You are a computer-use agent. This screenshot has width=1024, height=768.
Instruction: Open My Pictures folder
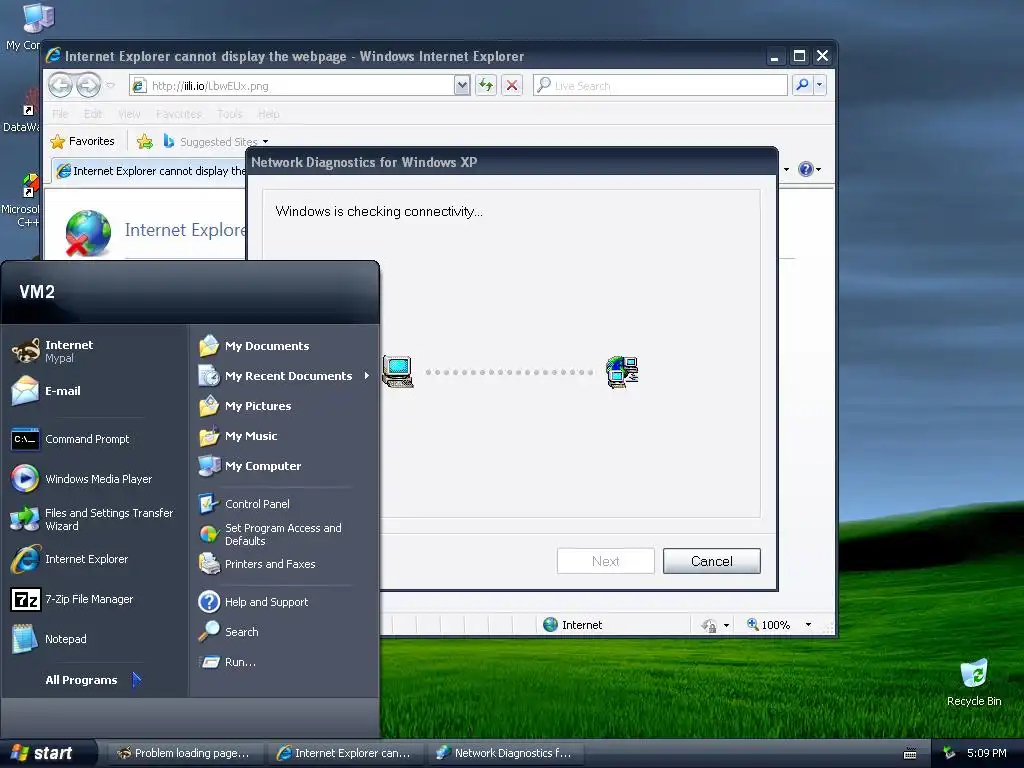click(x=246, y=406)
